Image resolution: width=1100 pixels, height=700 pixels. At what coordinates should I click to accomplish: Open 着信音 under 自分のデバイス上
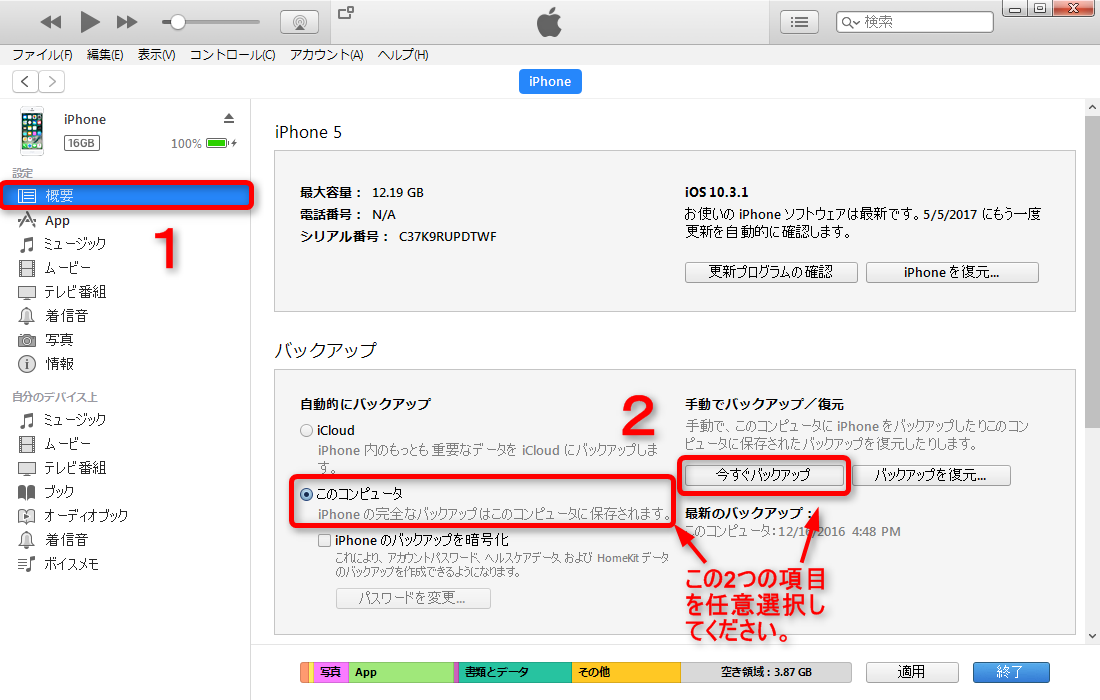(67, 540)
